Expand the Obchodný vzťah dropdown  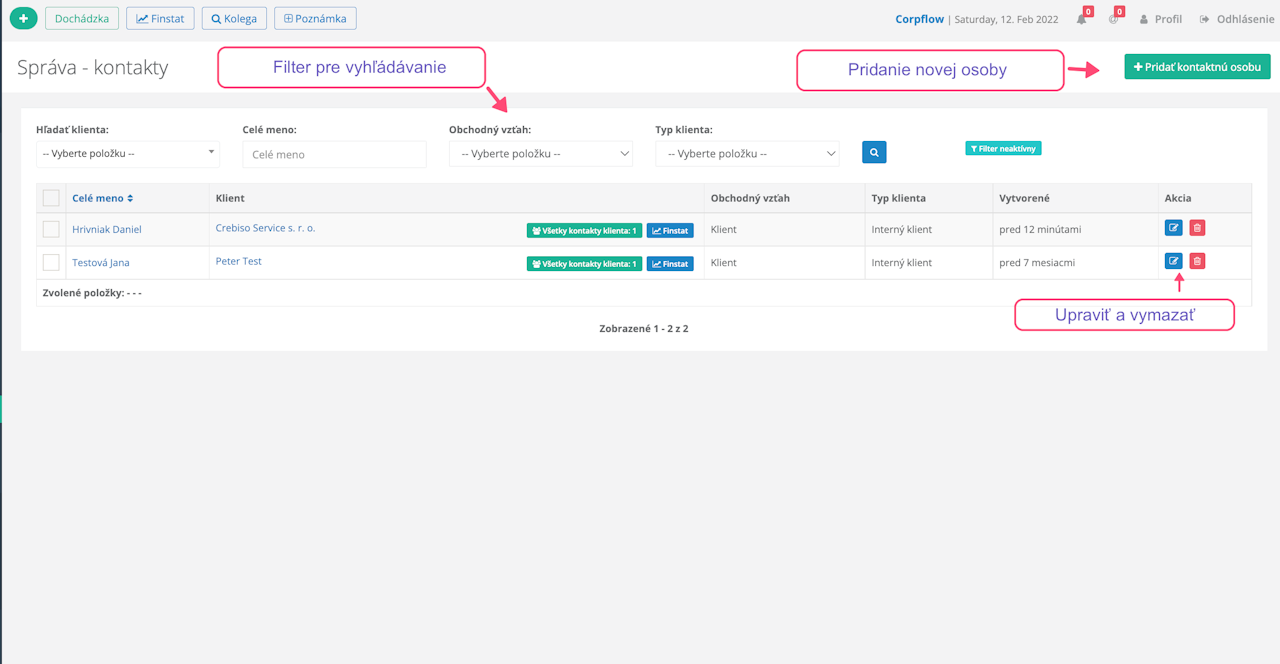coord(540,154)
